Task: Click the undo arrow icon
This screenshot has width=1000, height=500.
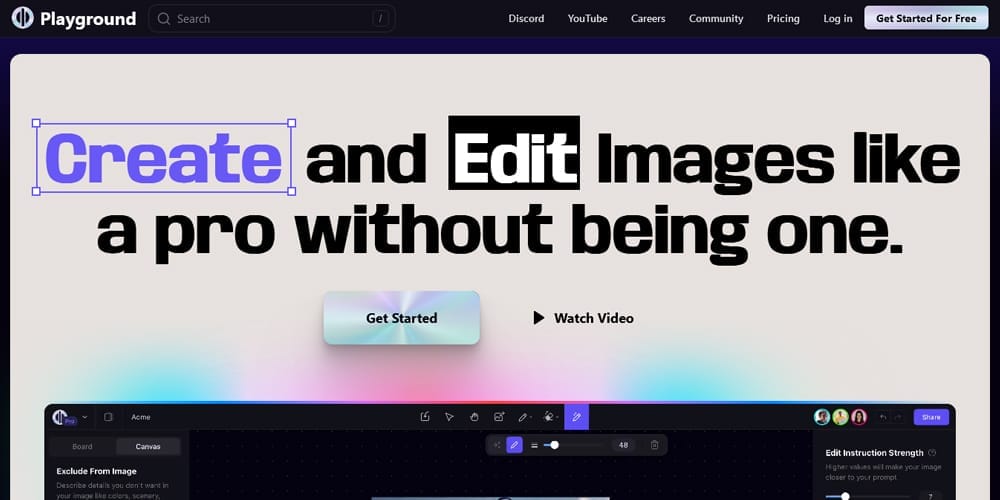Action: tap(883, 417)
